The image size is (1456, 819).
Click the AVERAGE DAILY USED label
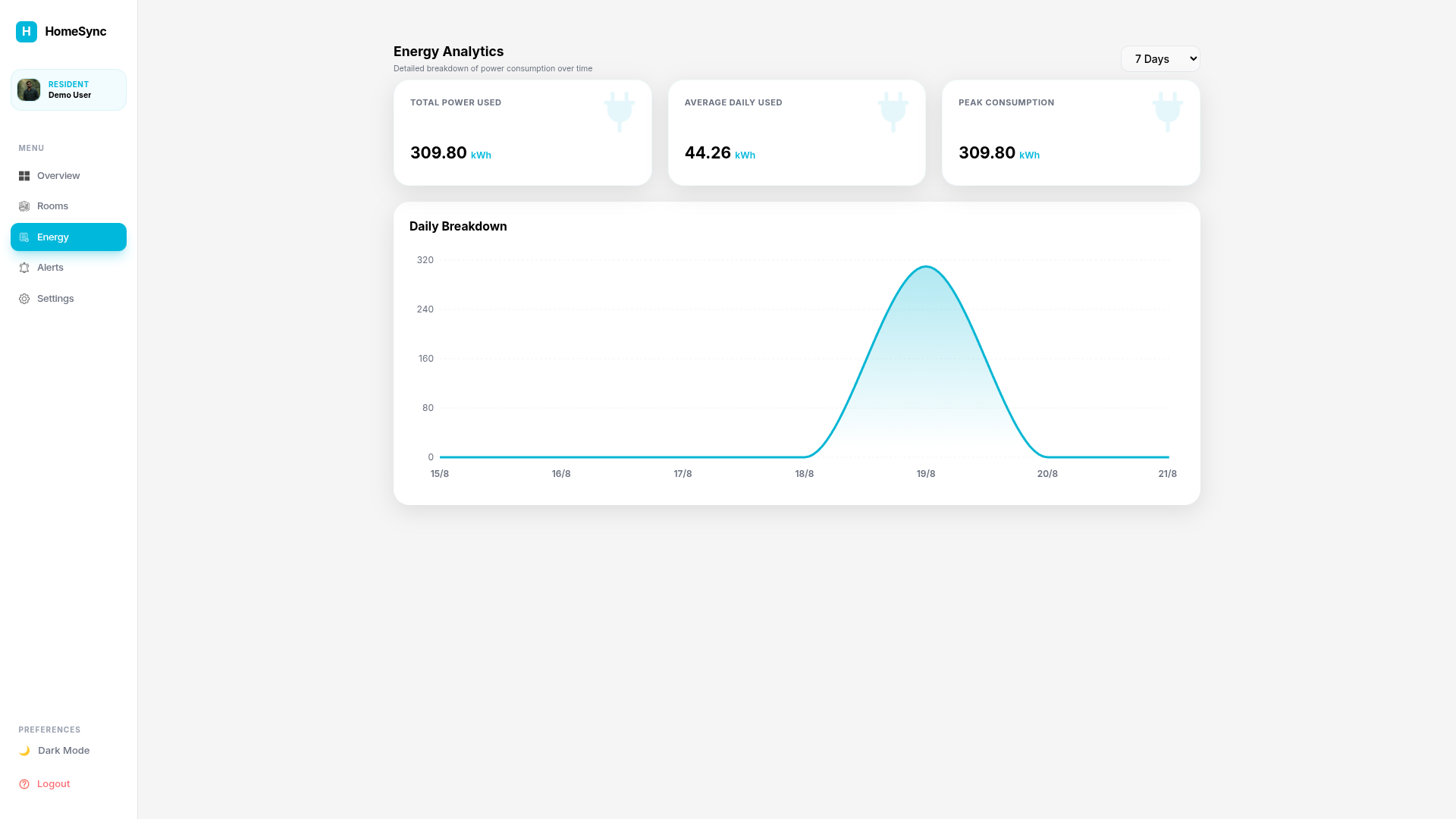pyautogui.click(x=733, y=102)
